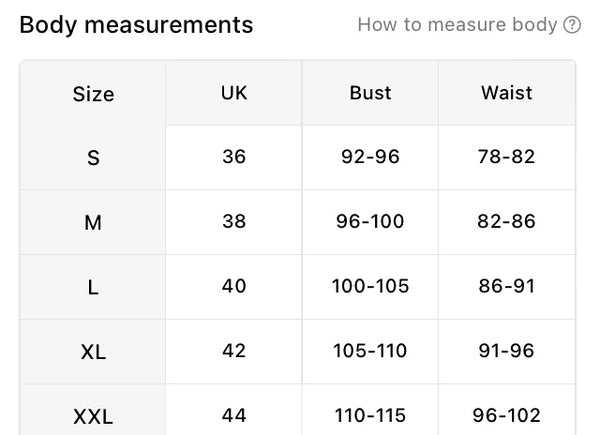
Task: Select the Bust column header
Action: [370, 93]
